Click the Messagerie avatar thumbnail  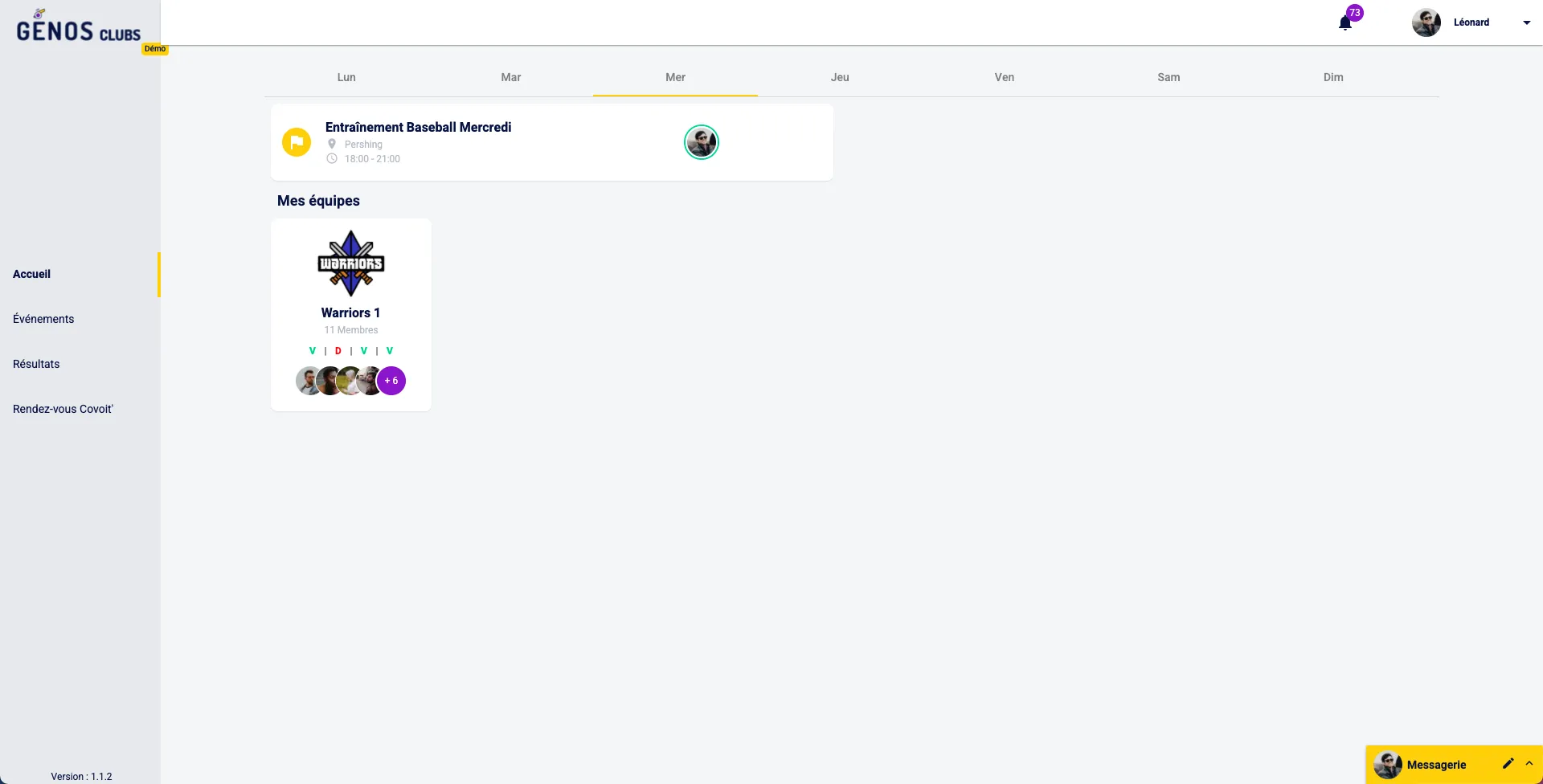[x=1388, y=765]
